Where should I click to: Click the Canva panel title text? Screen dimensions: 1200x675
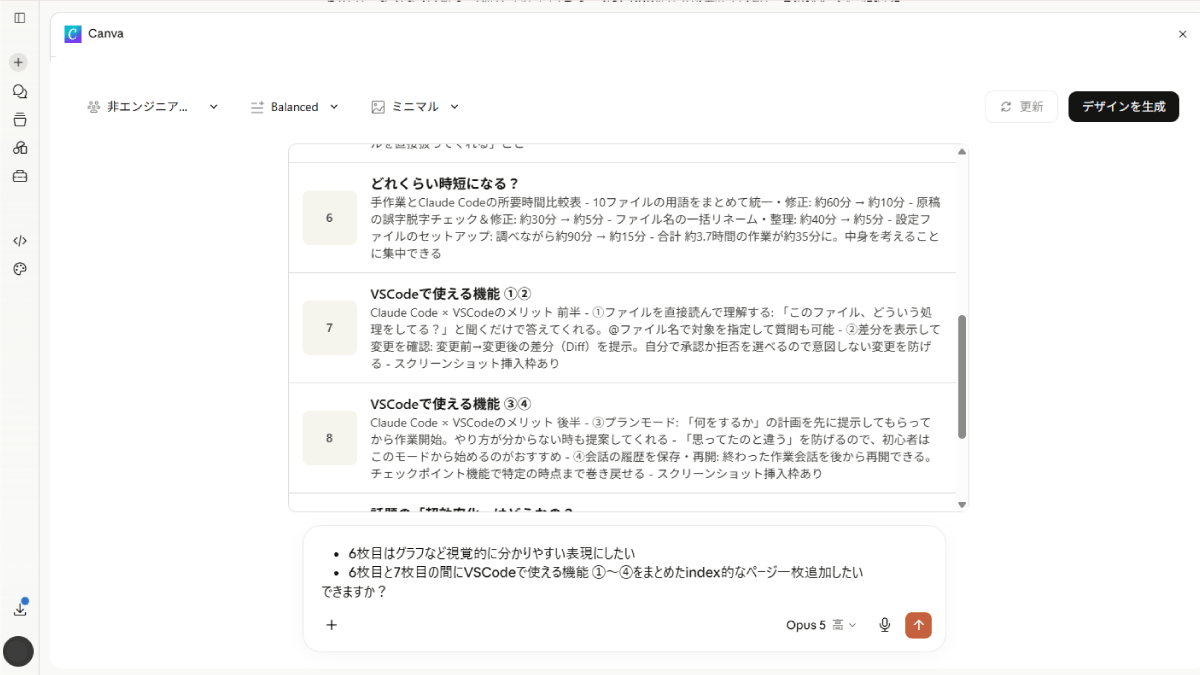106,34
